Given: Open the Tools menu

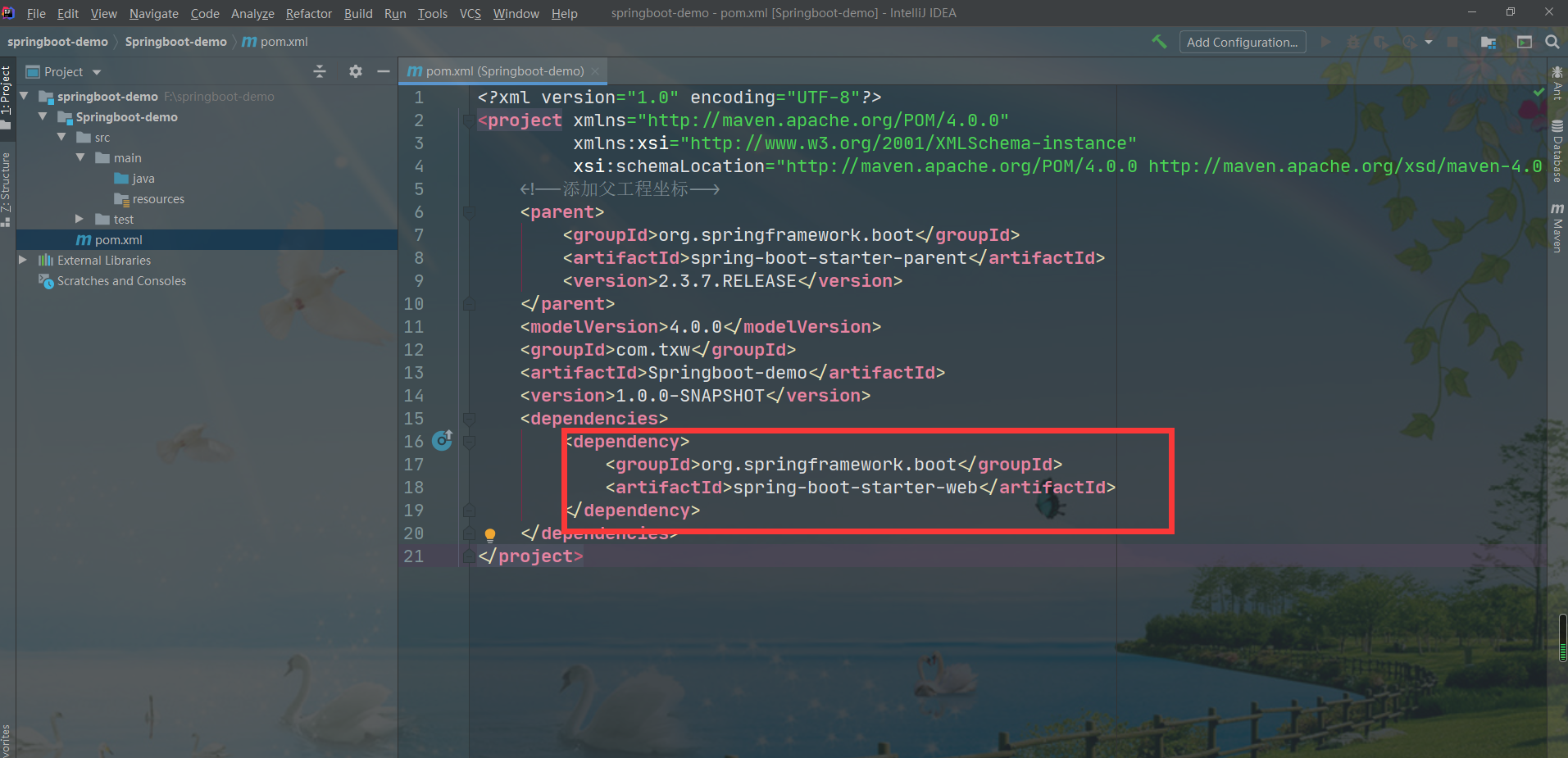Looking at the screenshot, I should pyautogui.click(x=433, y=13).
